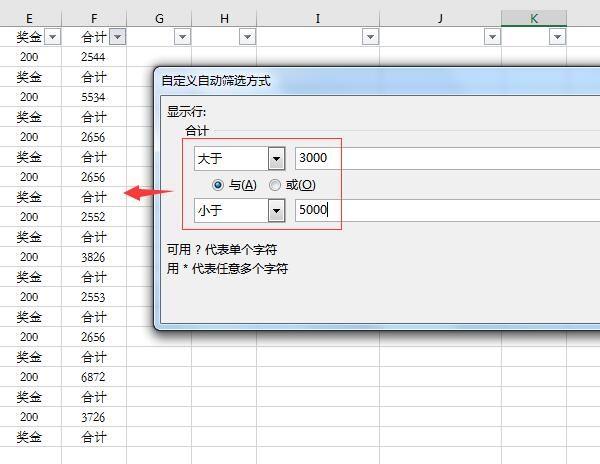
Task: Open filter dropdown in column G header
Action: (183, 37)
